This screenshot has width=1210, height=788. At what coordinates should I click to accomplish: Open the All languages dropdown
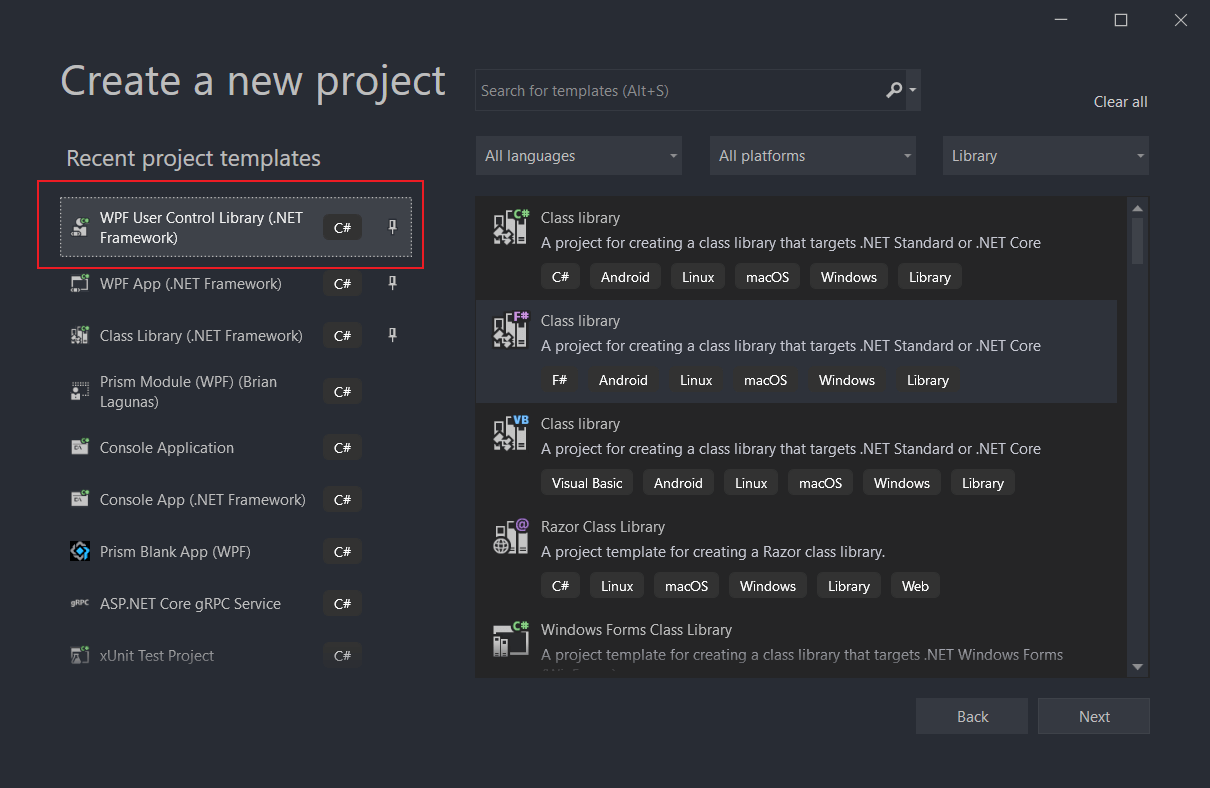pos(578,156)
